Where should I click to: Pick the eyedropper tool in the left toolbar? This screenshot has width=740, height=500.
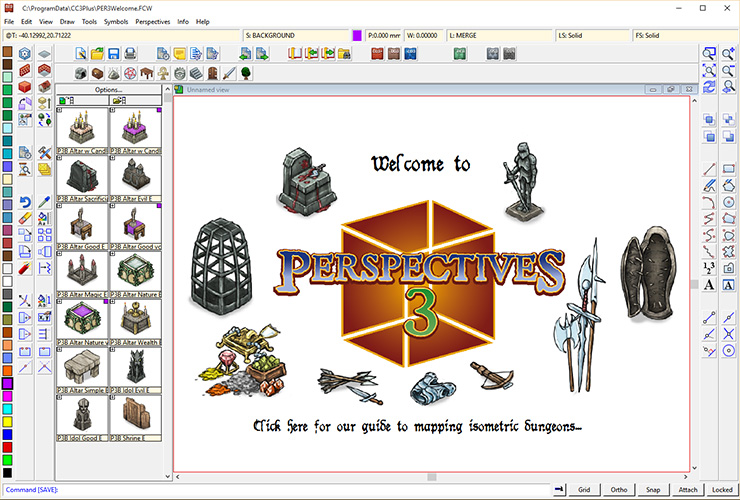click(44, 203)
